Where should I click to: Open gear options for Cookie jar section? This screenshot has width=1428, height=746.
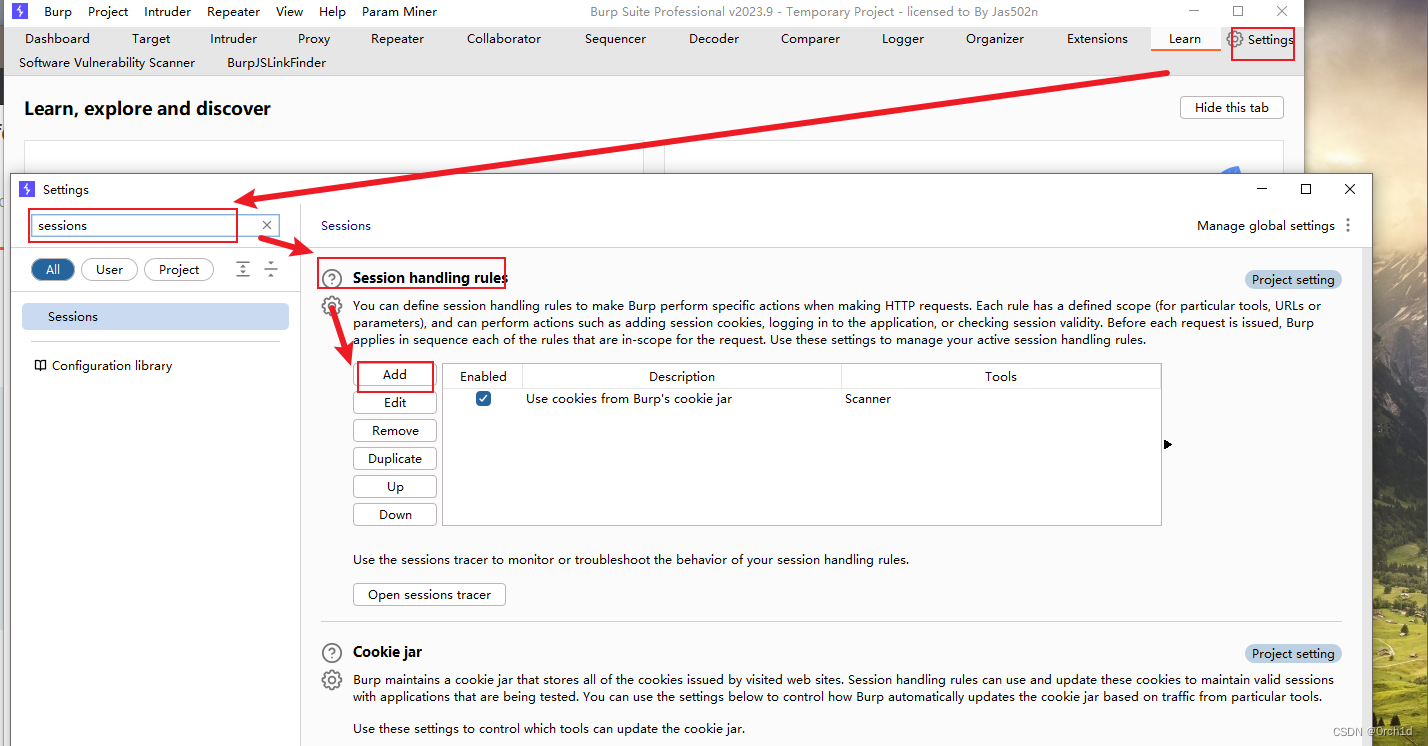tap(332, 680)
